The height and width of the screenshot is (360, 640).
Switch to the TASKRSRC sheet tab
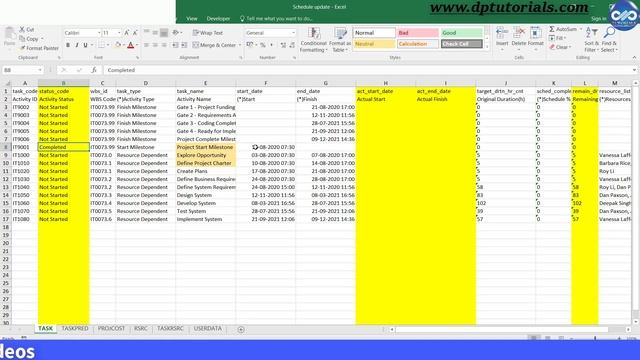tap(170, 329)
